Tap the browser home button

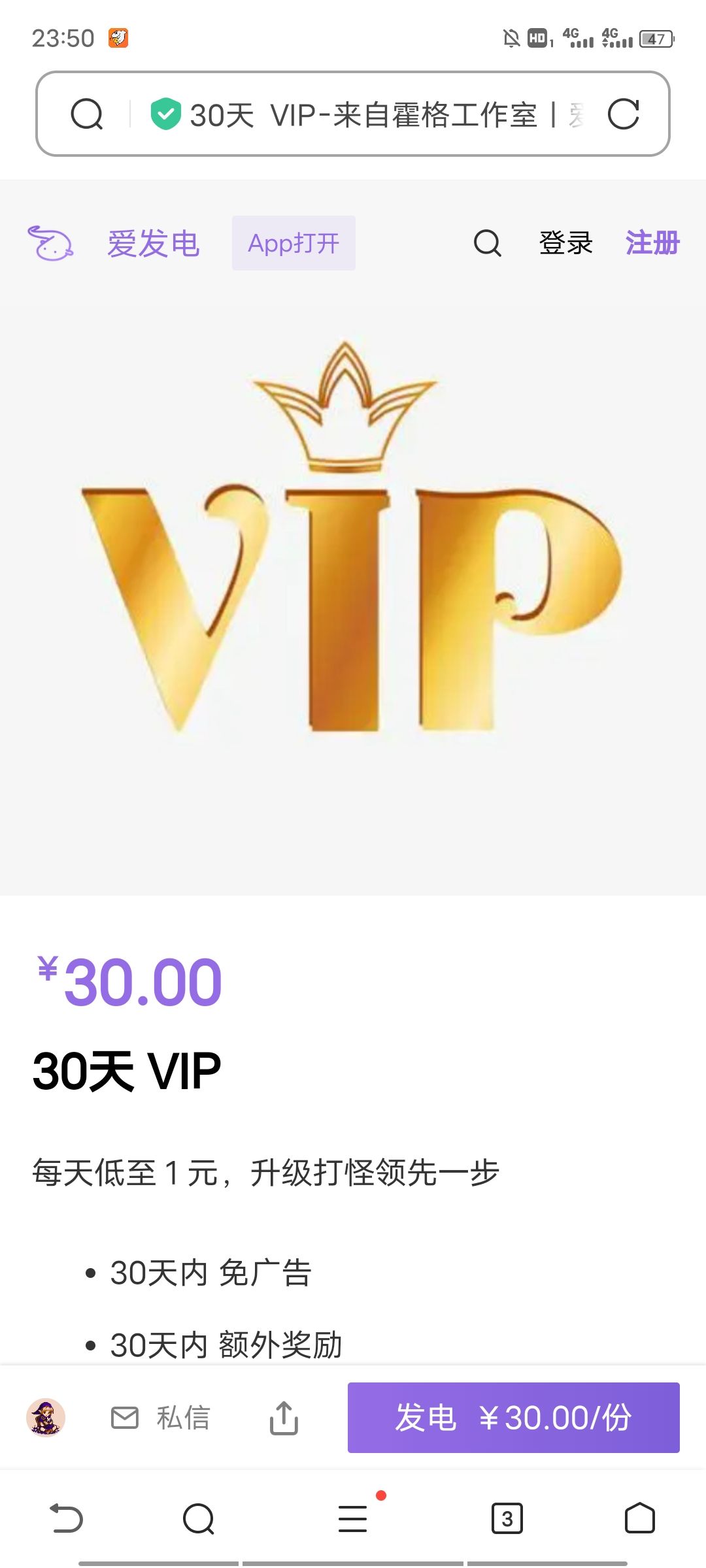click(x=639, y=1518)
